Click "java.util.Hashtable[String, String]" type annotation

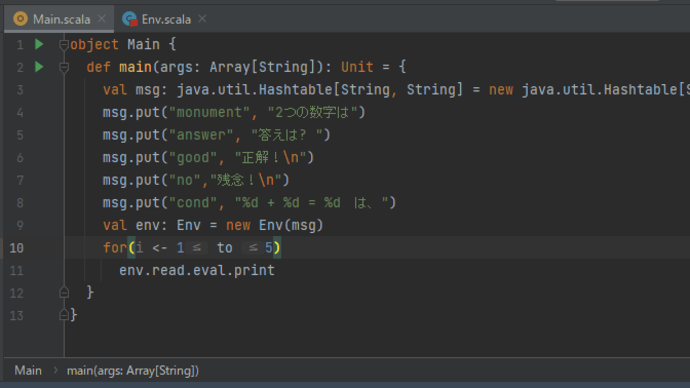click(x=320, y=90)
